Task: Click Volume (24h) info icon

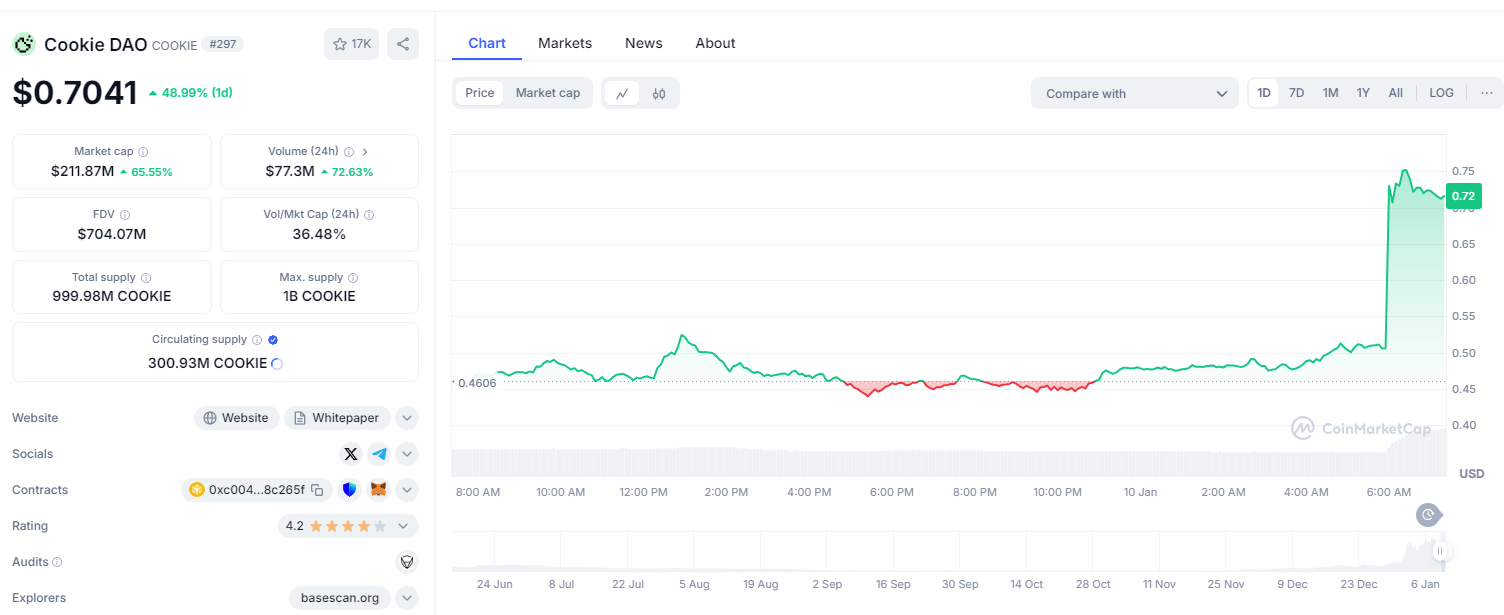Action: 349,152
